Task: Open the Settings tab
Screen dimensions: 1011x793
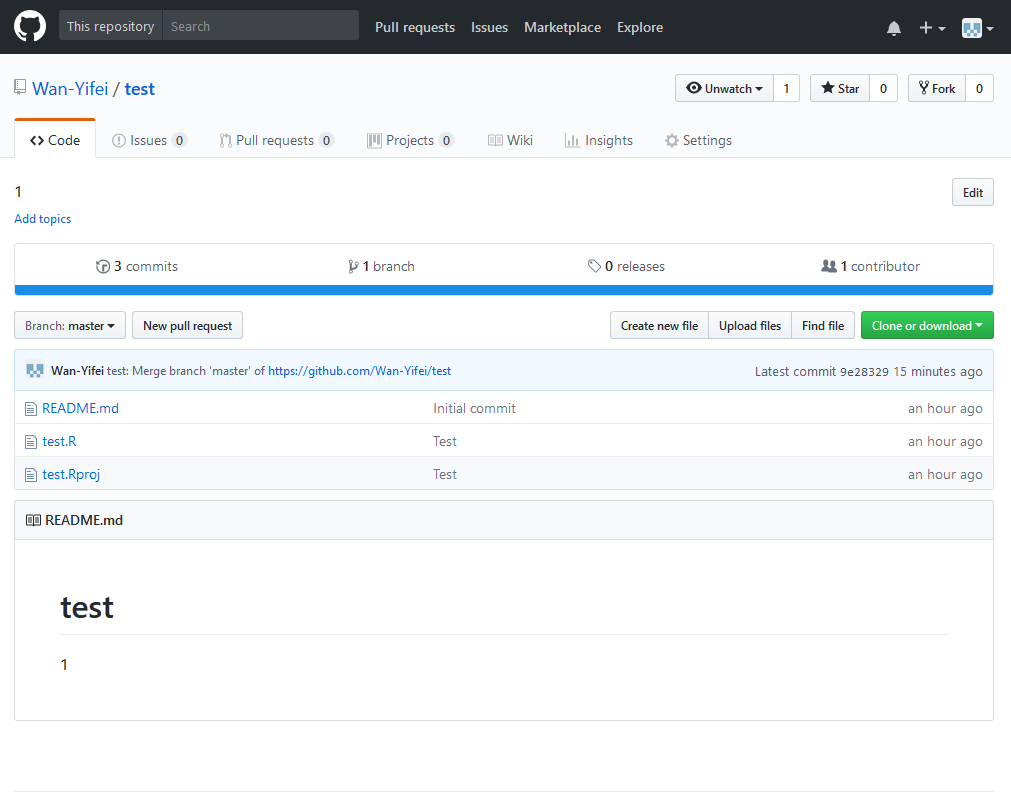Action: (x=698, y=140)
